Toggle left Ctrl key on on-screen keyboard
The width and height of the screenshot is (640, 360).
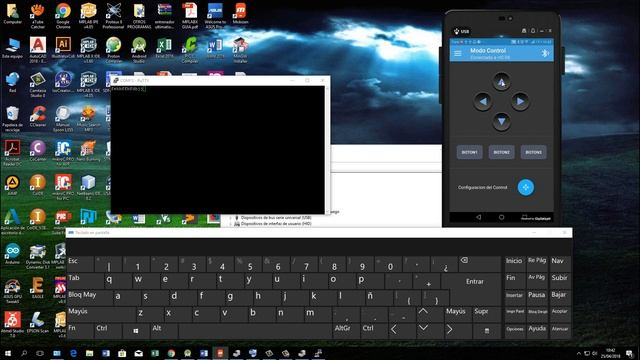(x=108, y=331)
